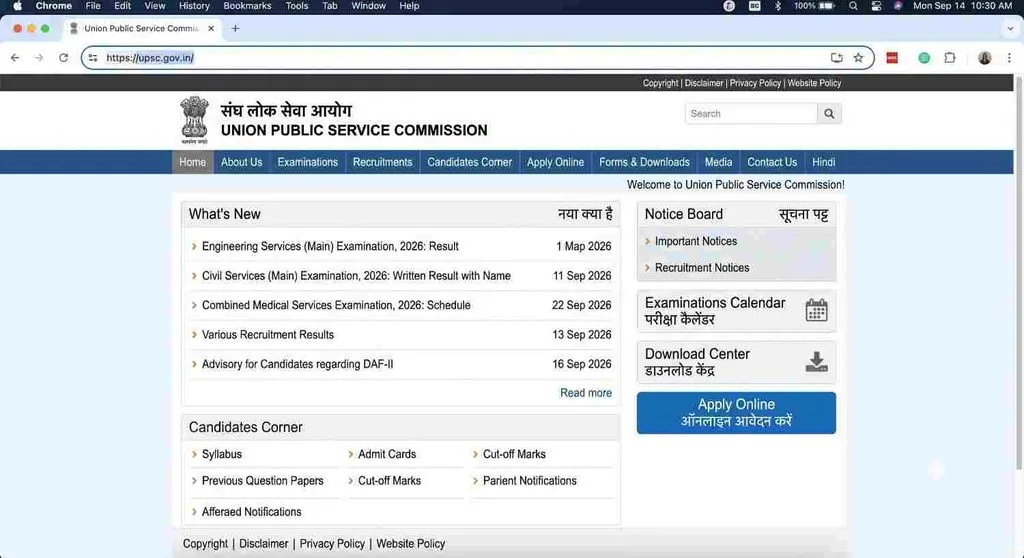
Task: Open Forms & Downloads navigation item
Action: [x=644, y=162]
